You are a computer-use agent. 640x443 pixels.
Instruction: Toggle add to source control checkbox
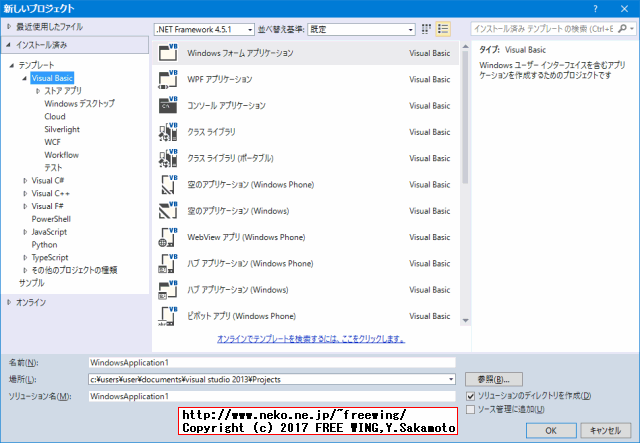pyautogui.click(x=470, y=409)
